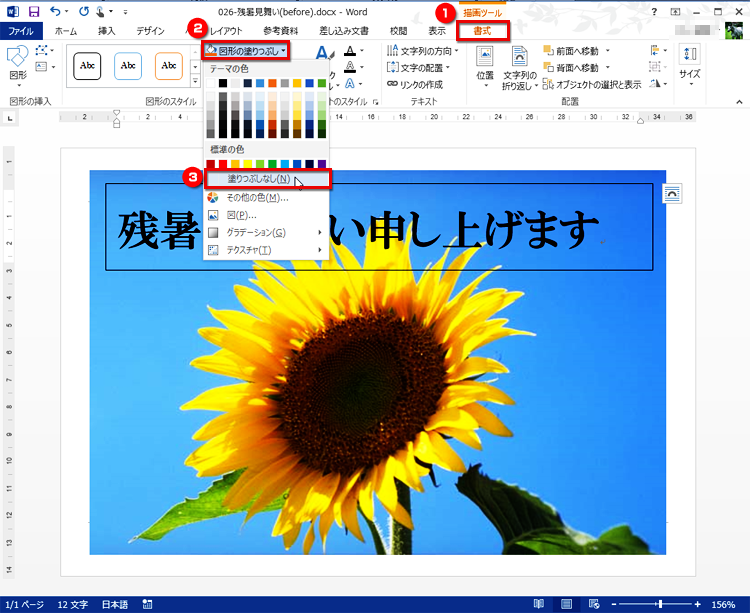The image size is (750, 613).
Task: Open the 図形 shapes gallery
Action: (x=18, y=66)
